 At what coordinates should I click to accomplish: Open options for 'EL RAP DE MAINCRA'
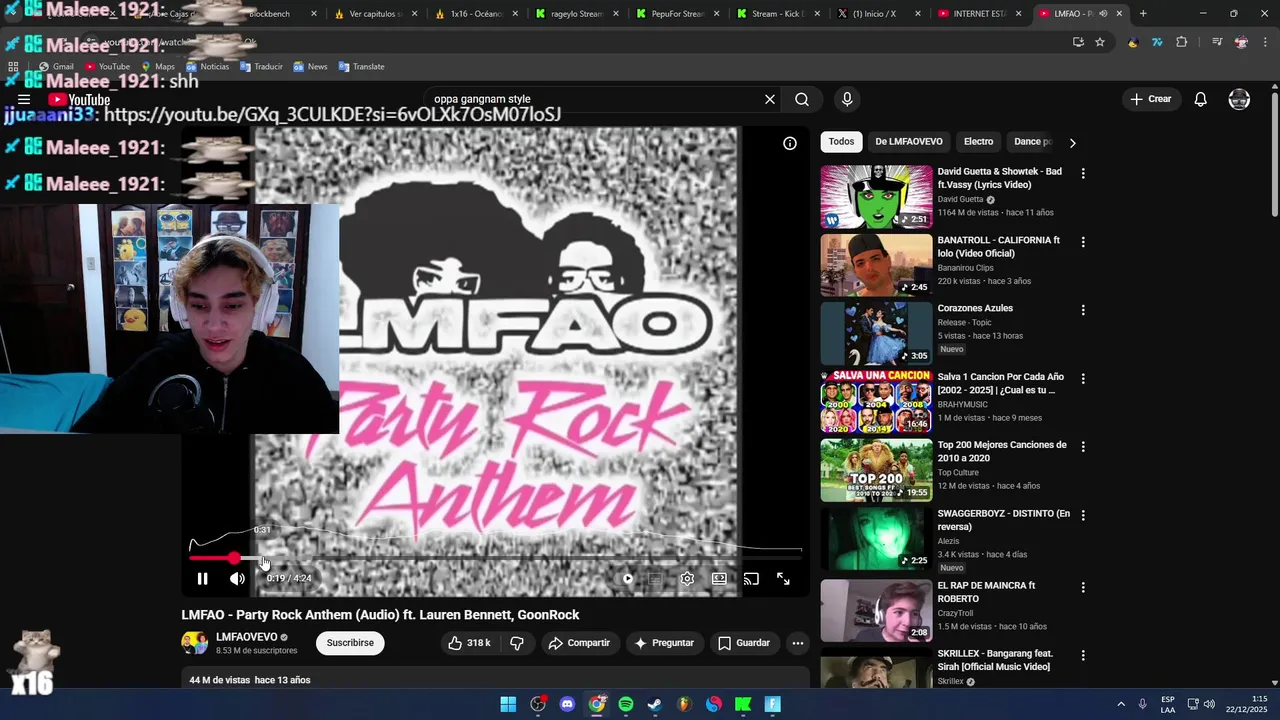click(x=1082, y=588)
